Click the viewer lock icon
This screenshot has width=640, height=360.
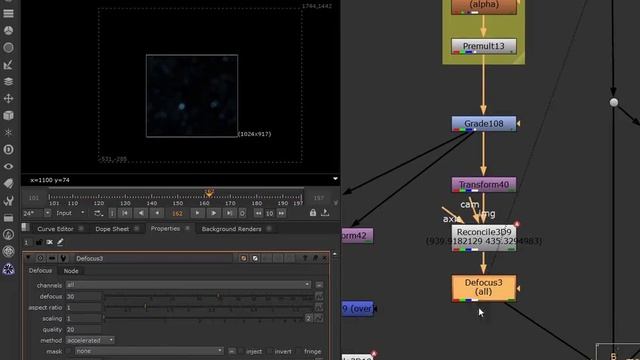point(313,213)
